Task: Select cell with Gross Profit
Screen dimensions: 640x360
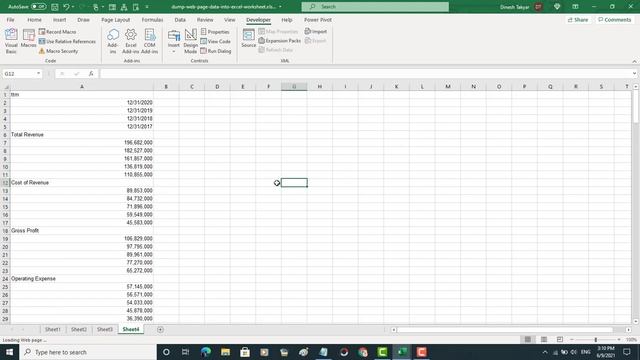Action: tap(82, 230)
